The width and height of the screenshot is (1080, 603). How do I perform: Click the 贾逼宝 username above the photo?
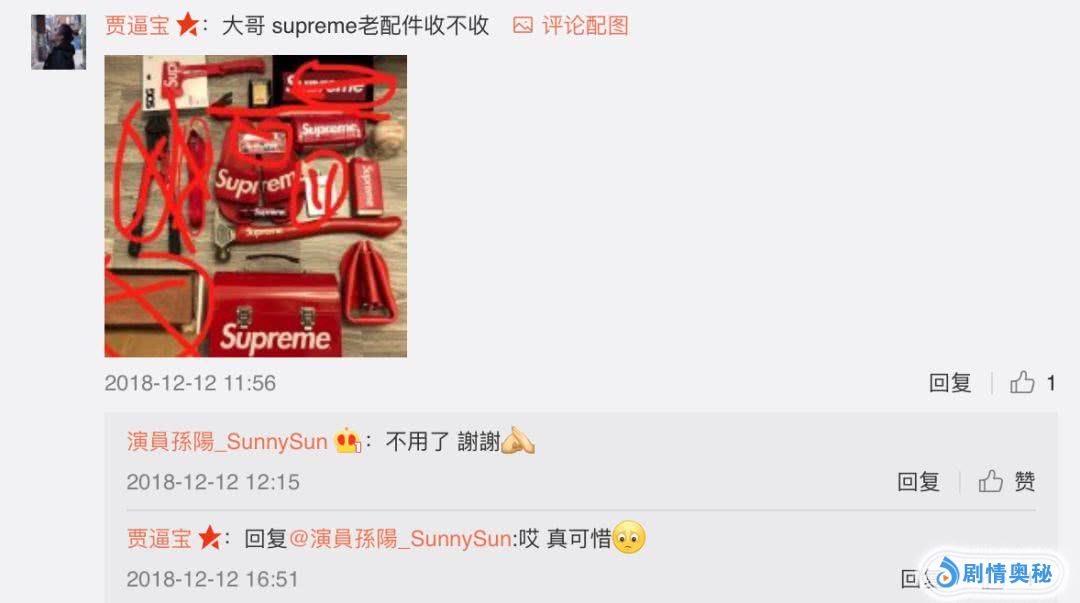[137, 25]
